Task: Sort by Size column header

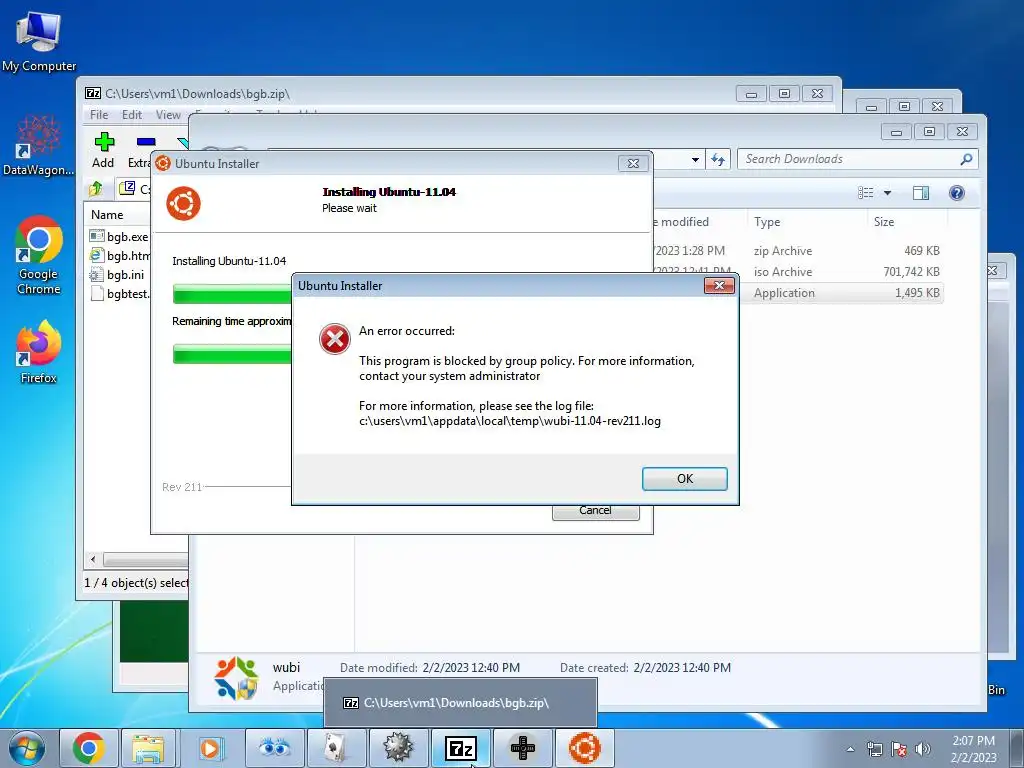Action: click(884, 221)
